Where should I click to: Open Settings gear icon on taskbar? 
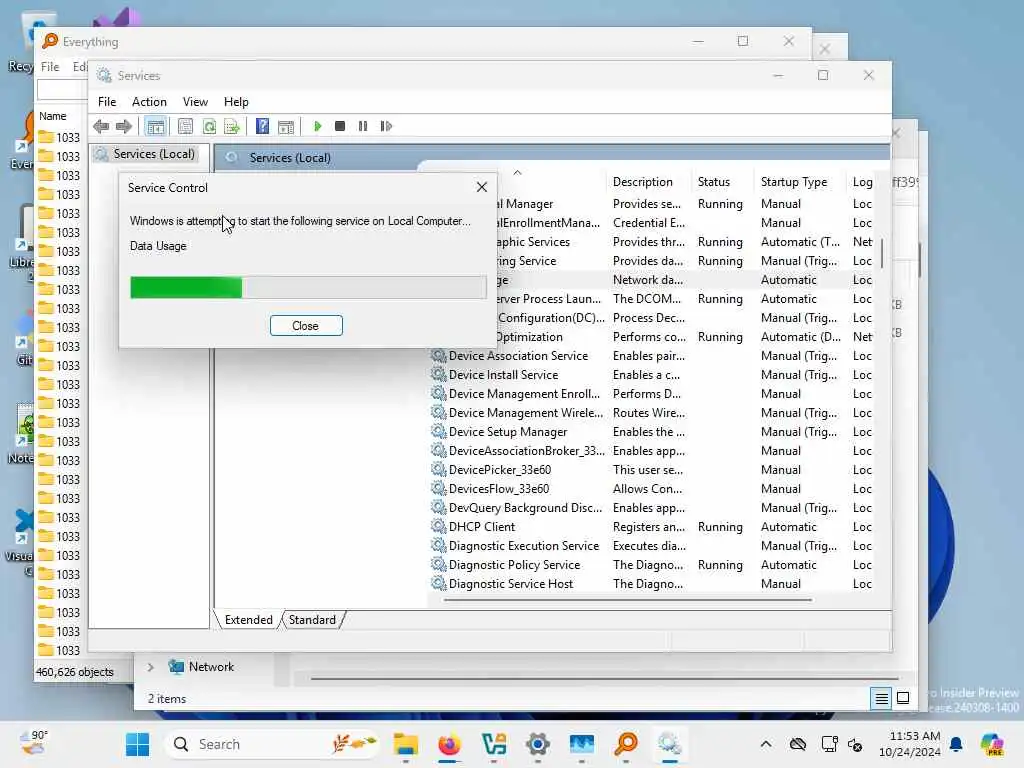tap(537, 744)
